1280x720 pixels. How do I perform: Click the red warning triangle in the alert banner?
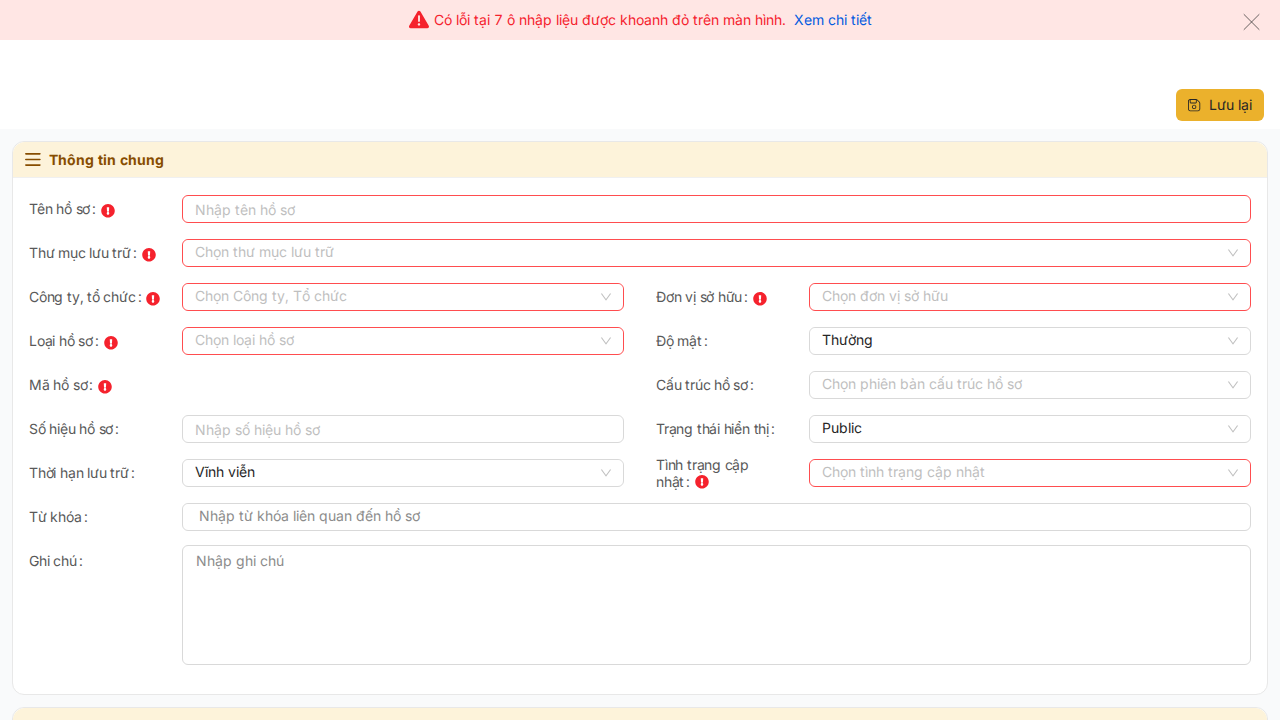419,20
